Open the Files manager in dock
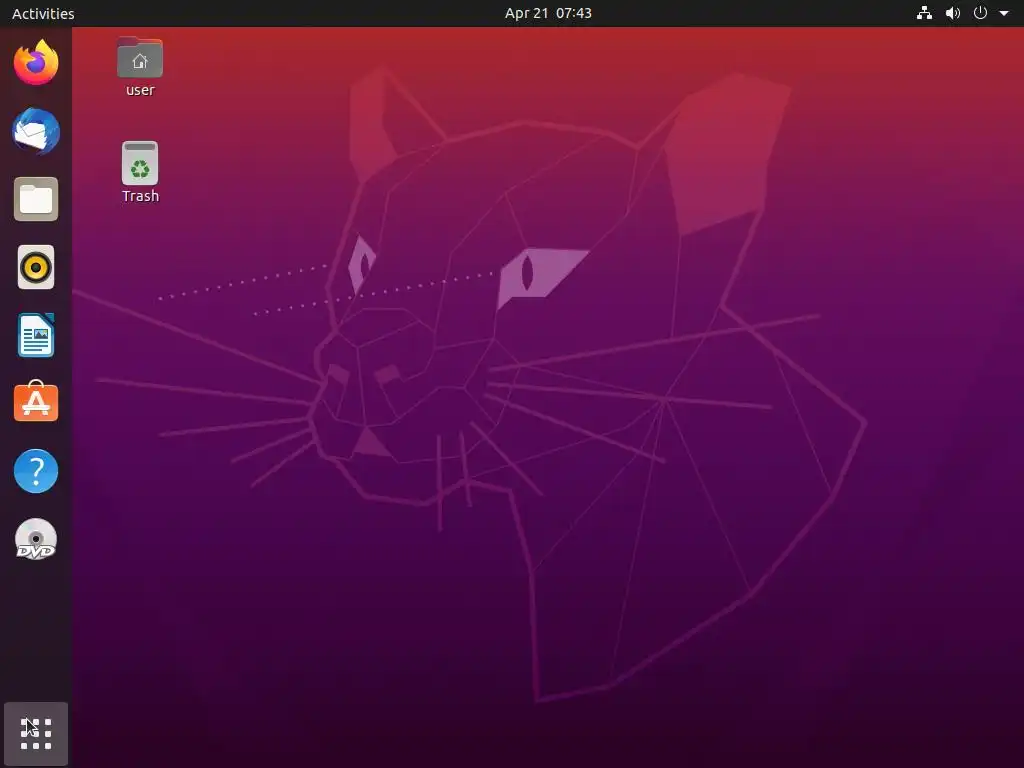Viewport: 1024px width, 768px height. point(36,199)
